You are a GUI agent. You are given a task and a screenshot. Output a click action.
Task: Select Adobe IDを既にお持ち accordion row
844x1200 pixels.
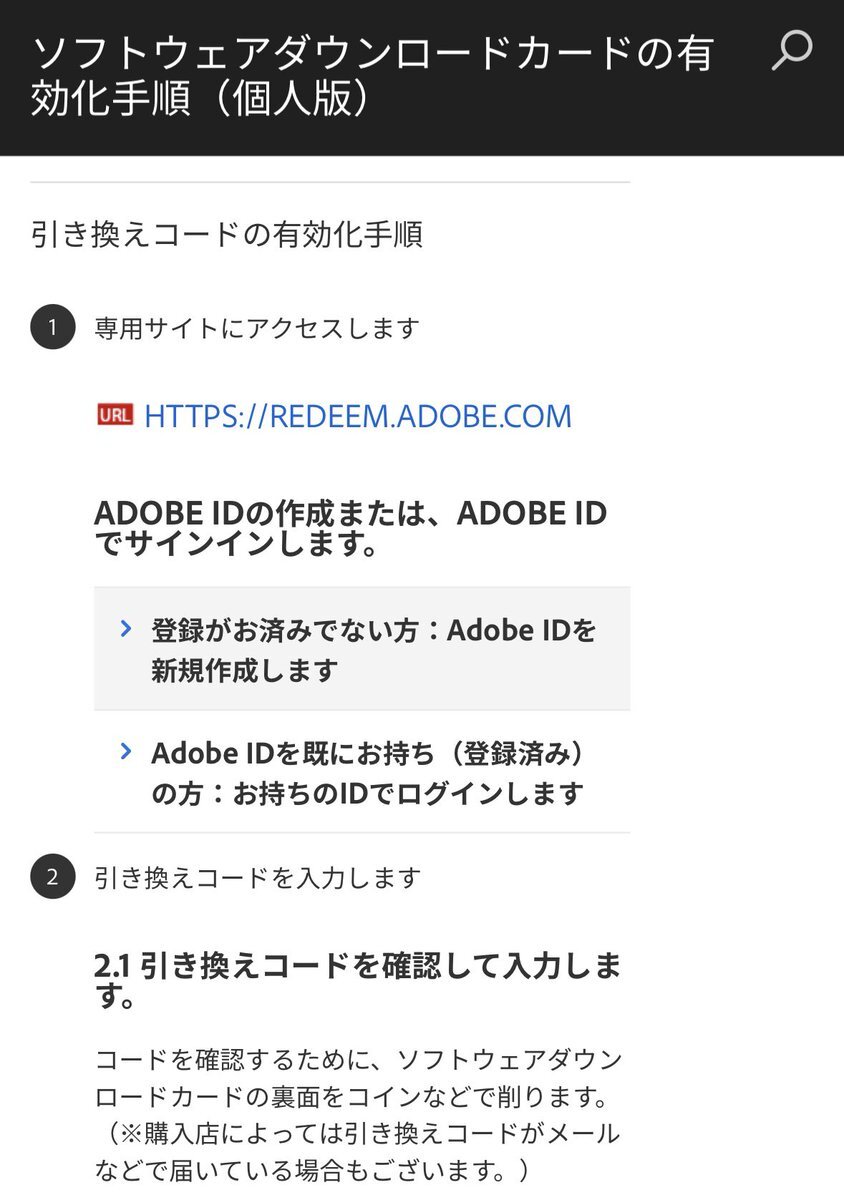coord(362,772)
